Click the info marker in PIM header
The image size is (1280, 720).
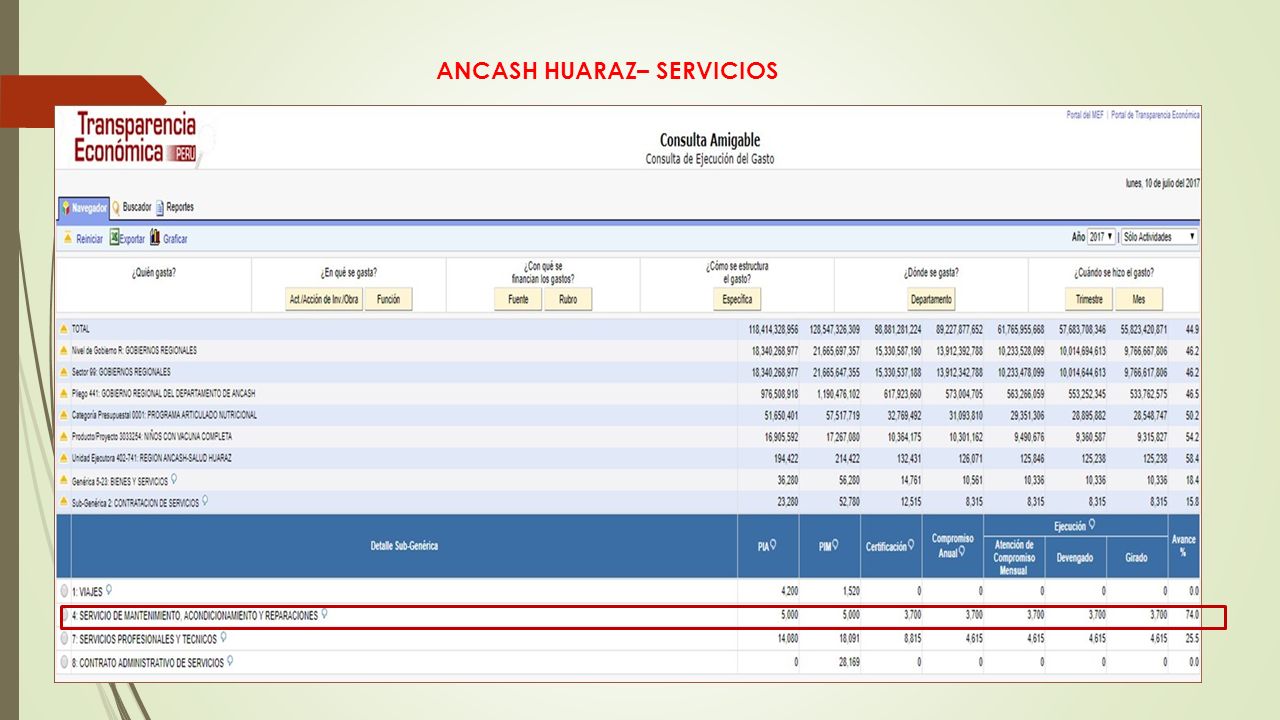(x=836, y=545)
